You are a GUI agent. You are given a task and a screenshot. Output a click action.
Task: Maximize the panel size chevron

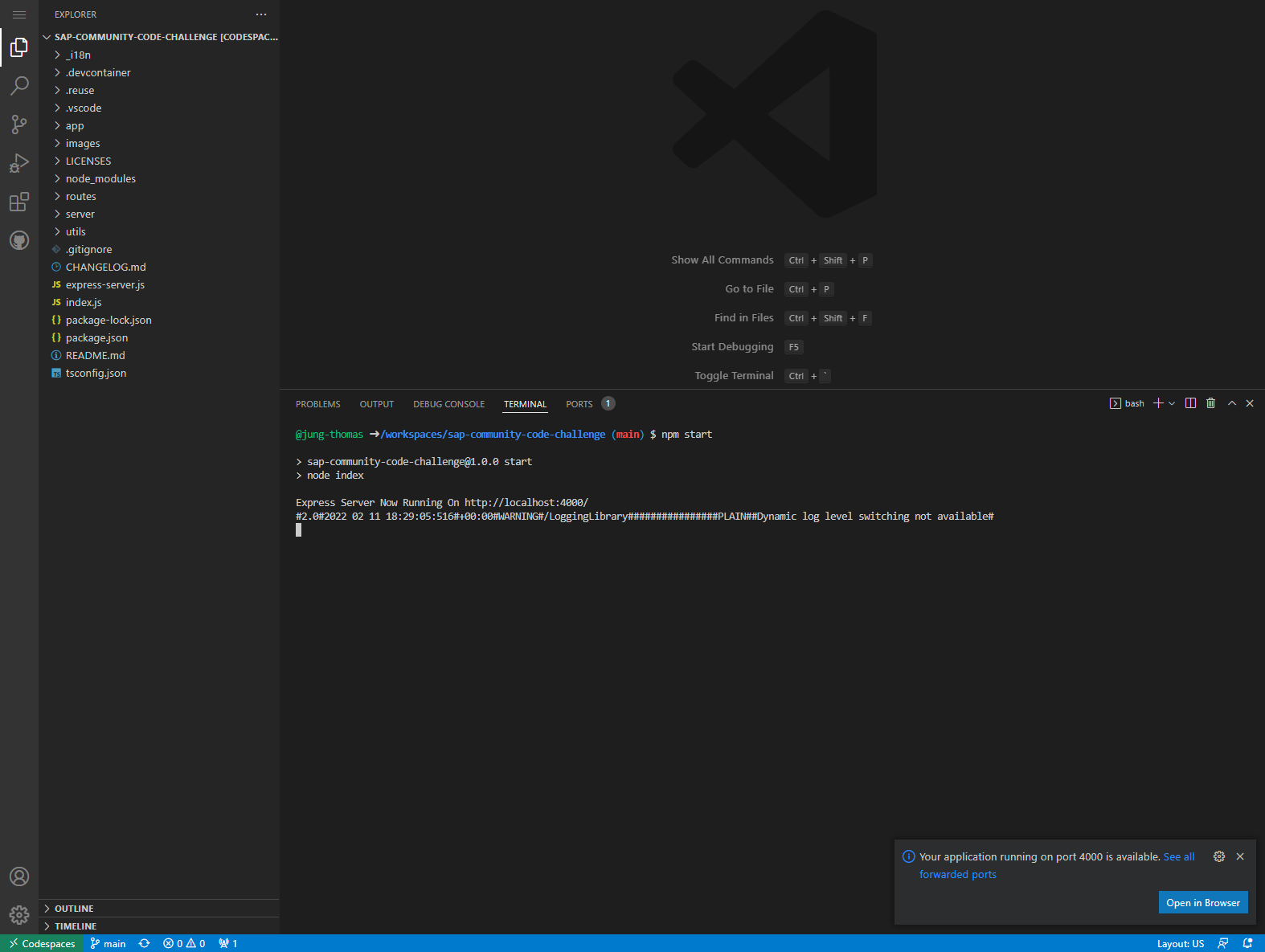(x=1231, y=403)
